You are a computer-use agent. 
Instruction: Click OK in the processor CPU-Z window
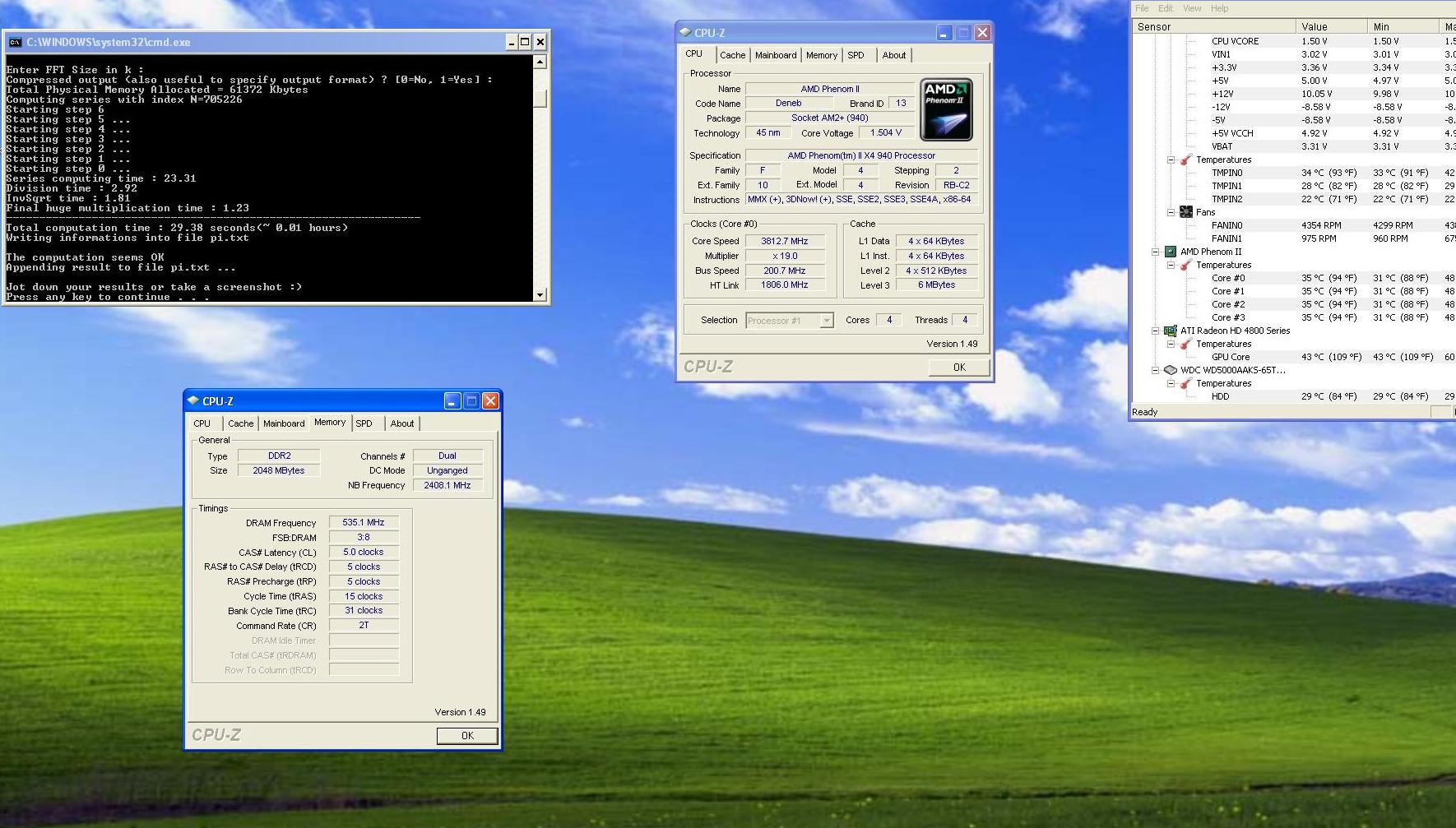click(959, 368)
